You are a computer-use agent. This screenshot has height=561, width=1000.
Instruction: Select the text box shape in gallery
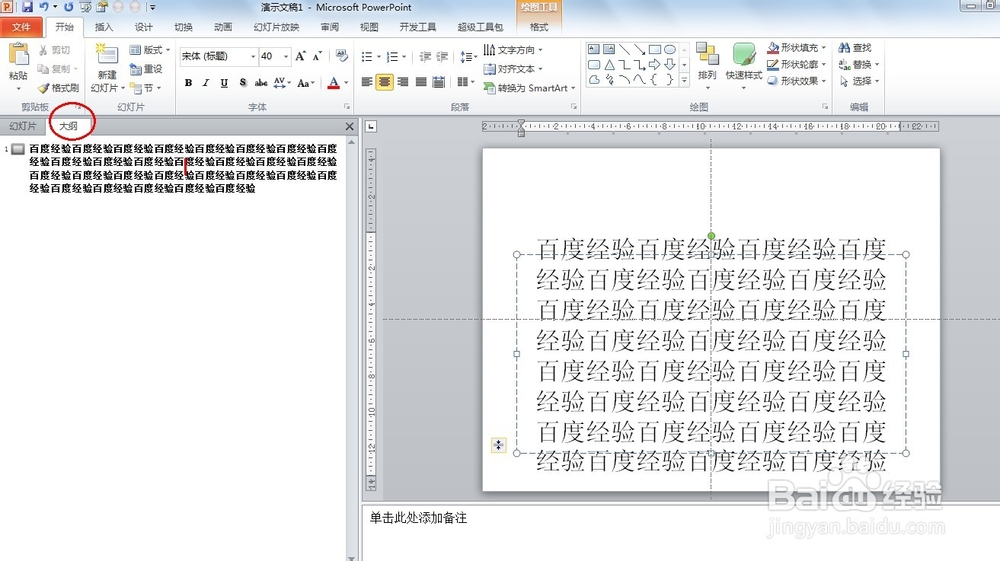pos(594,49)
